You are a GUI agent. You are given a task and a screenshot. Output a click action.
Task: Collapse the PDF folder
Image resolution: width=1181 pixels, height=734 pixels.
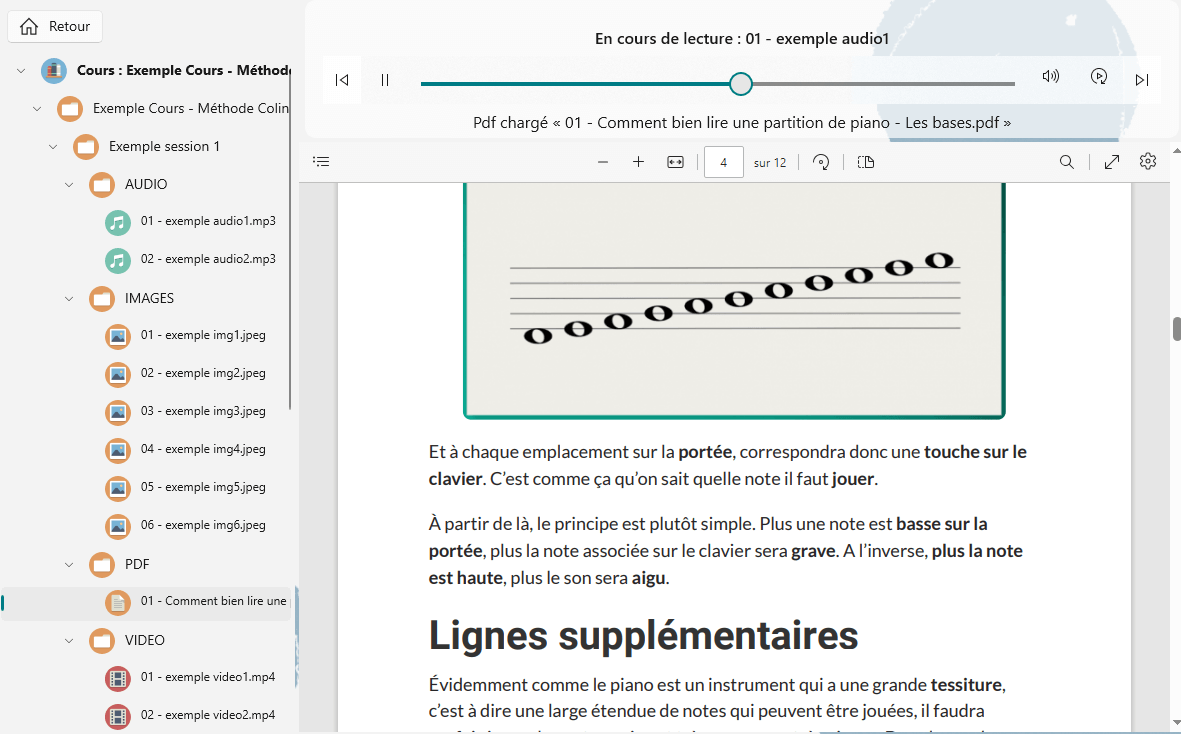pos(69,565)
